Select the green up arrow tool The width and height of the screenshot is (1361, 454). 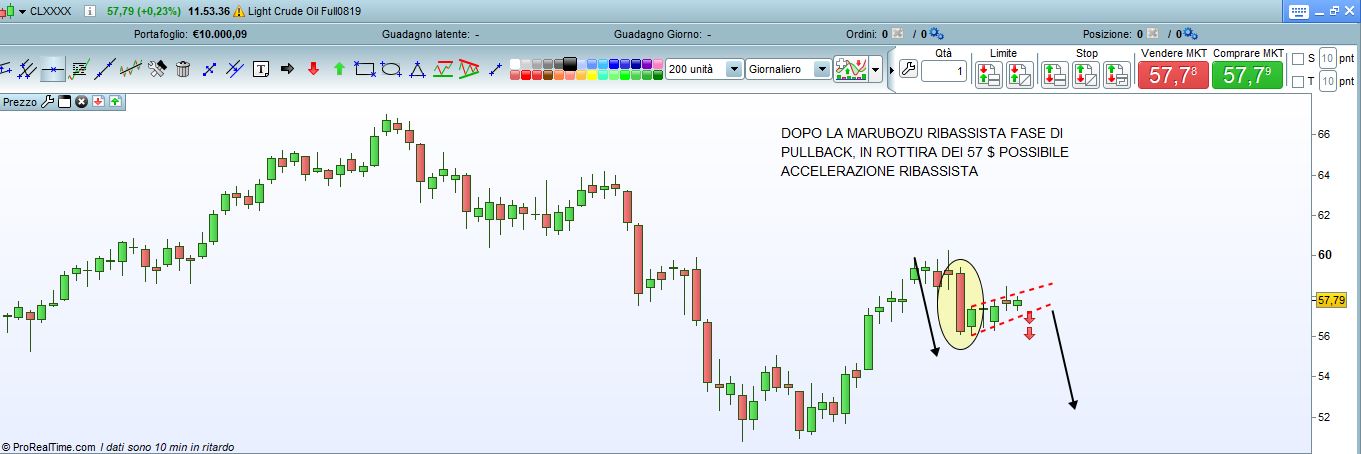(x=339, y=69)
